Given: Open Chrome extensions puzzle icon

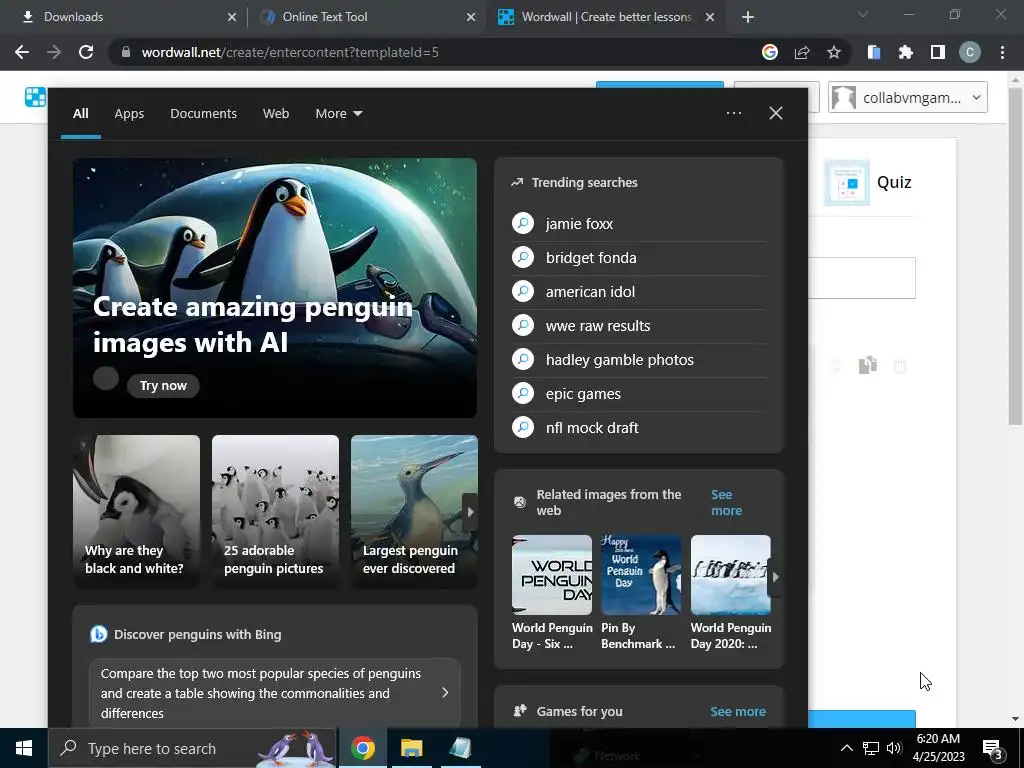Looking at the screenshot, I should [906, 52].
